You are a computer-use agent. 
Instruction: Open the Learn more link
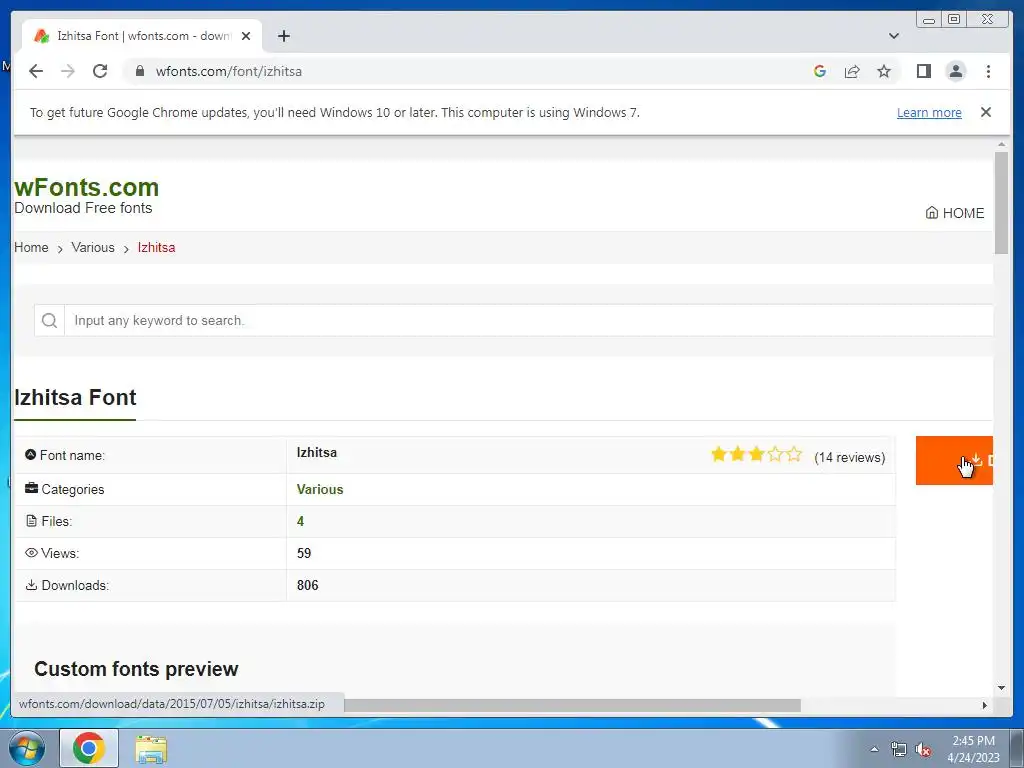pos(929,112)
